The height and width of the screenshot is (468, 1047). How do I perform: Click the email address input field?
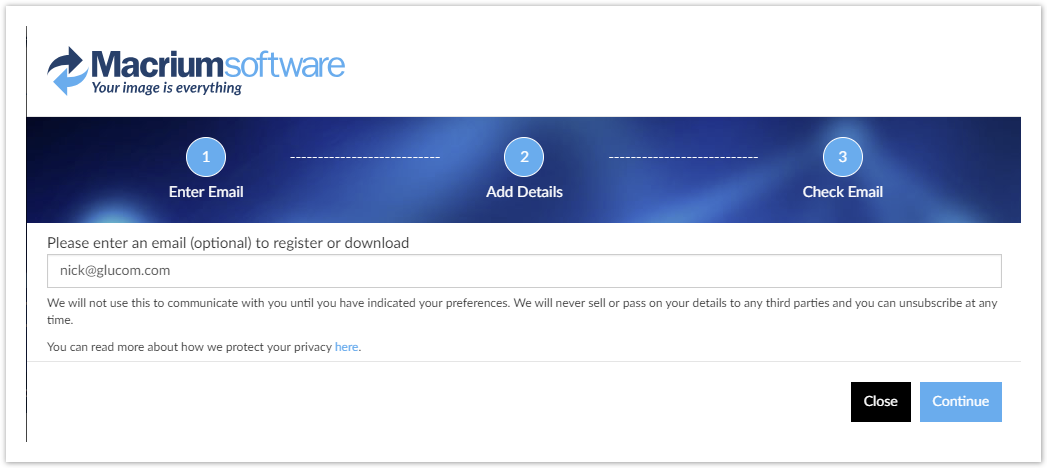pyautogui.click(x=524, y=271)
